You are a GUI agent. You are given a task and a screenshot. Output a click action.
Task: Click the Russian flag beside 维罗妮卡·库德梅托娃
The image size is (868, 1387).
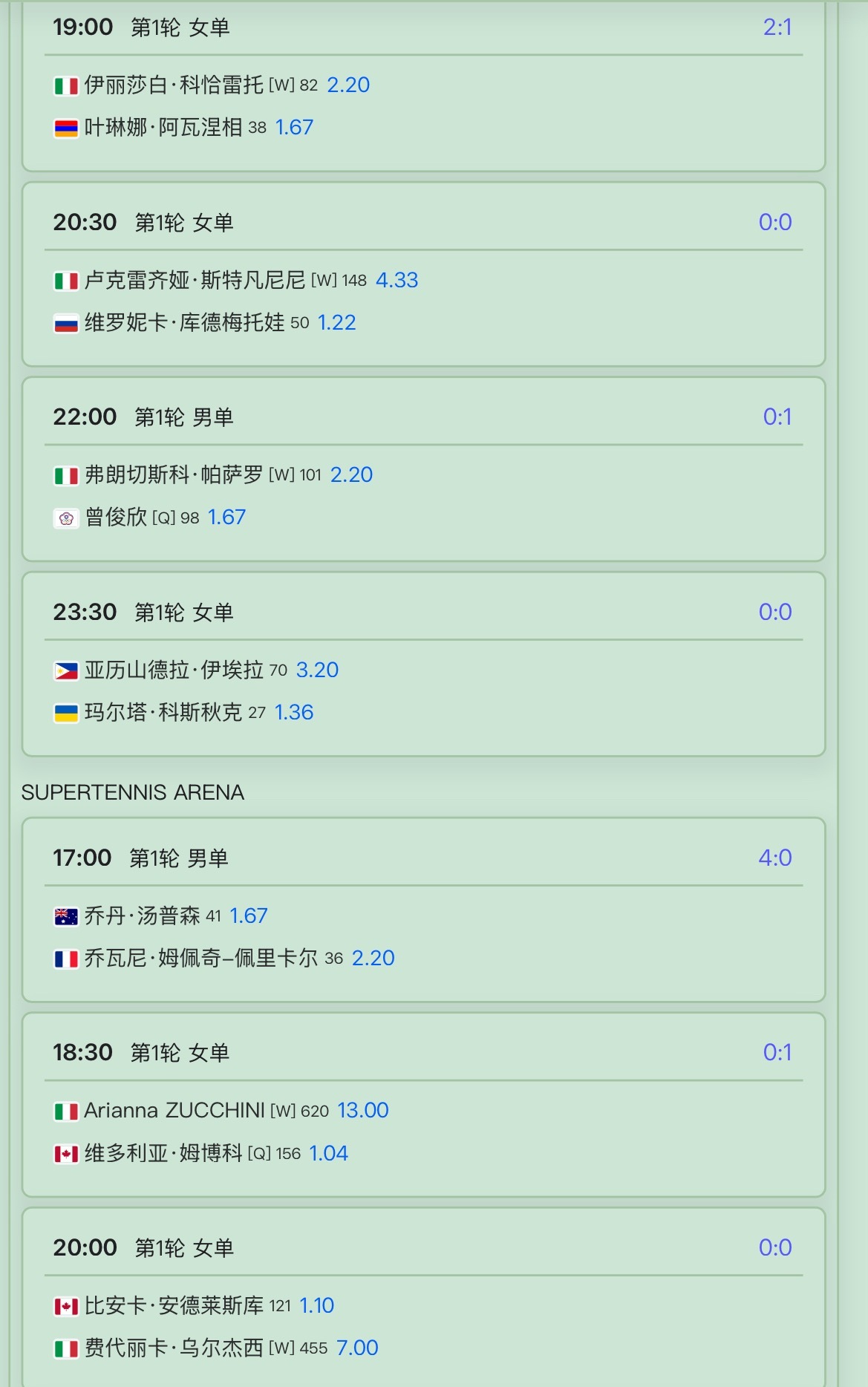coord(66,324)
